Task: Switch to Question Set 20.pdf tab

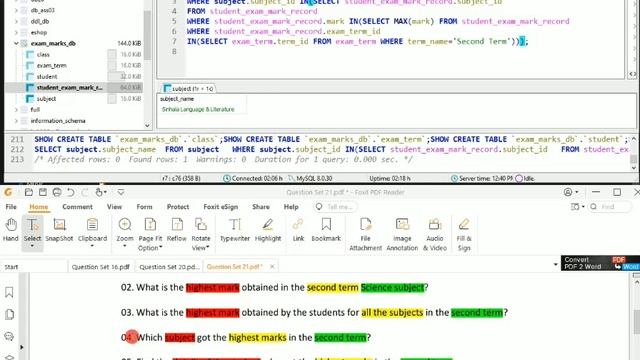Action: pos(169,267)
